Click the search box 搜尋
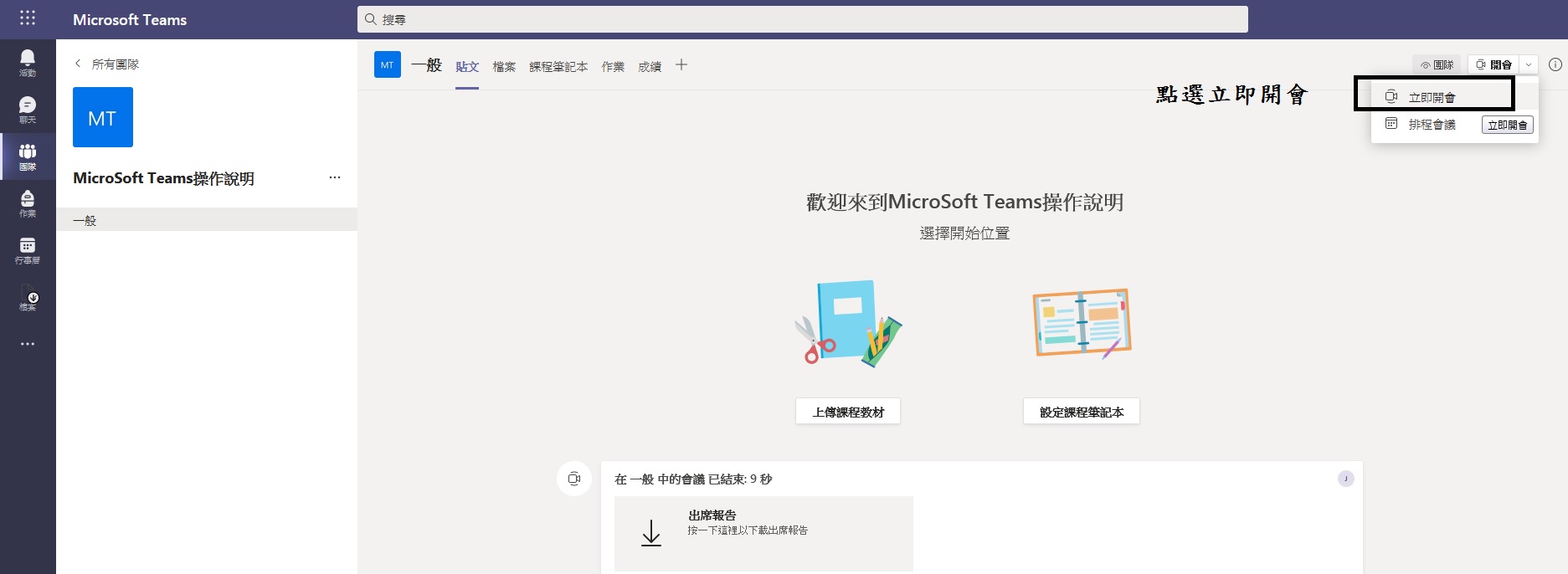The height and width of the screenshot is (574, 1568). pyautogui.click(x=802, y=19)
